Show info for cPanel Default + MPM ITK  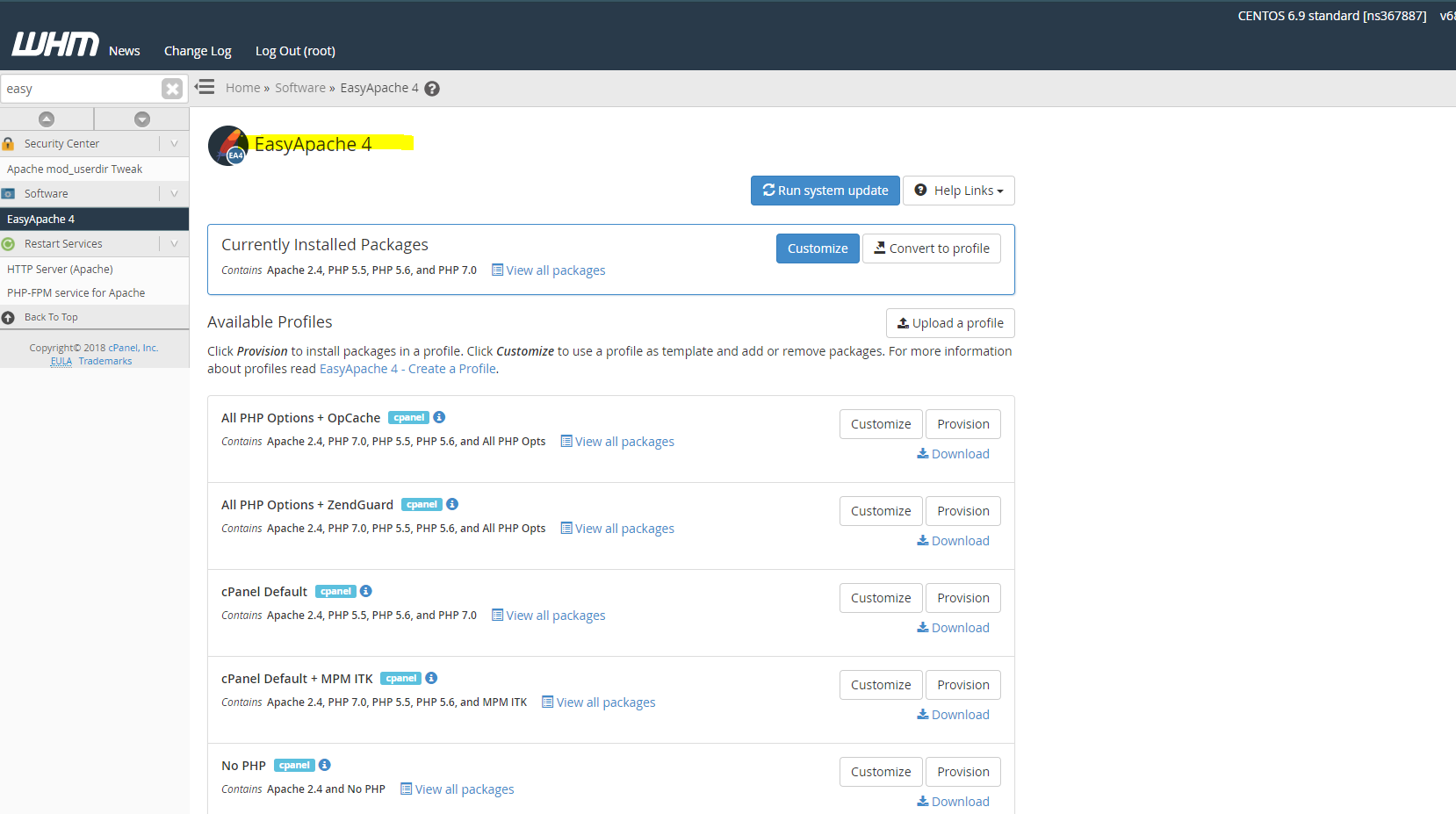click(431, 678)
